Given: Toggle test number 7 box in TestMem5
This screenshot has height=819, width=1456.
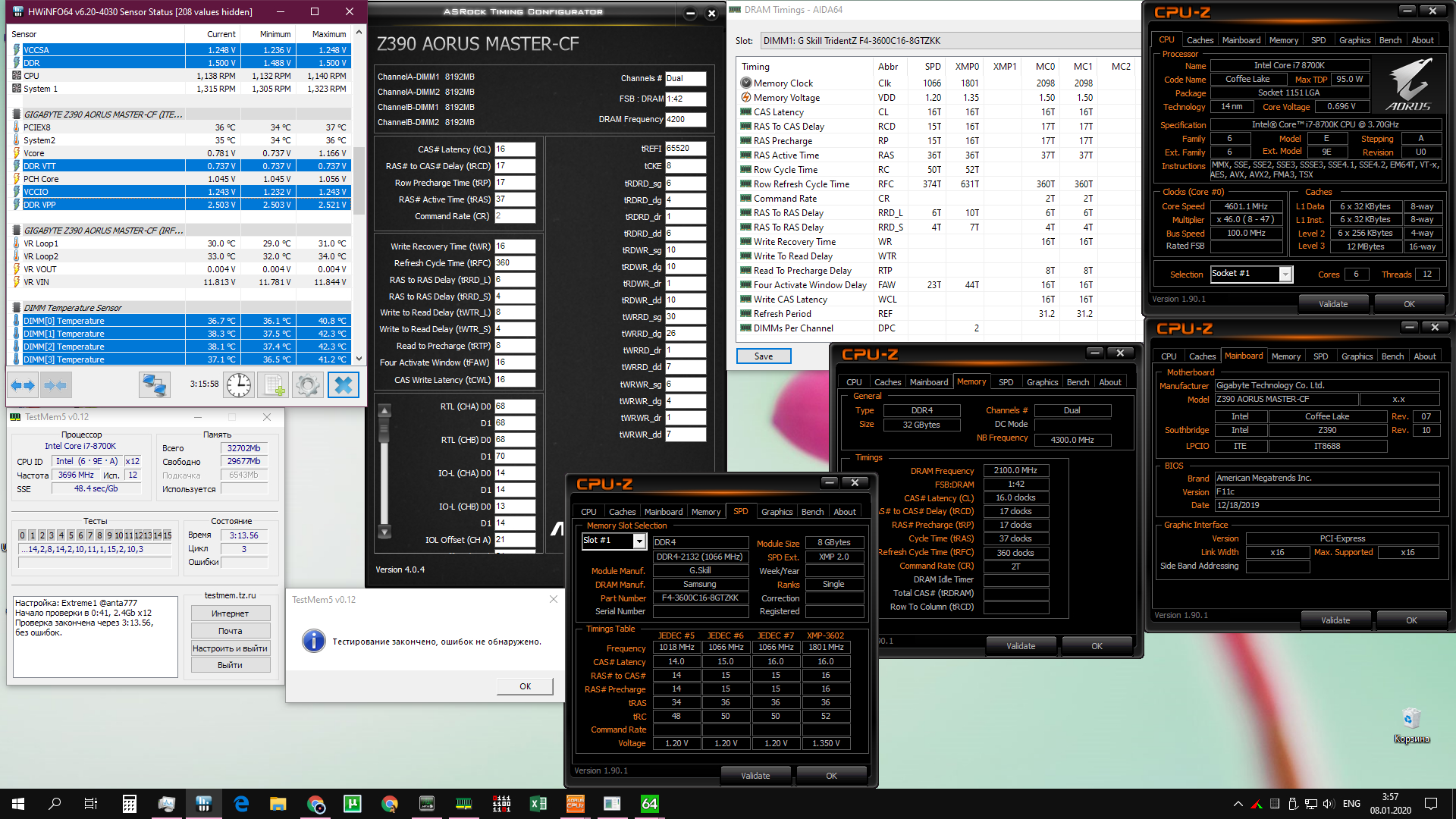Looking at the screenshot, I should pyautogui.click(x=89, y=535).
